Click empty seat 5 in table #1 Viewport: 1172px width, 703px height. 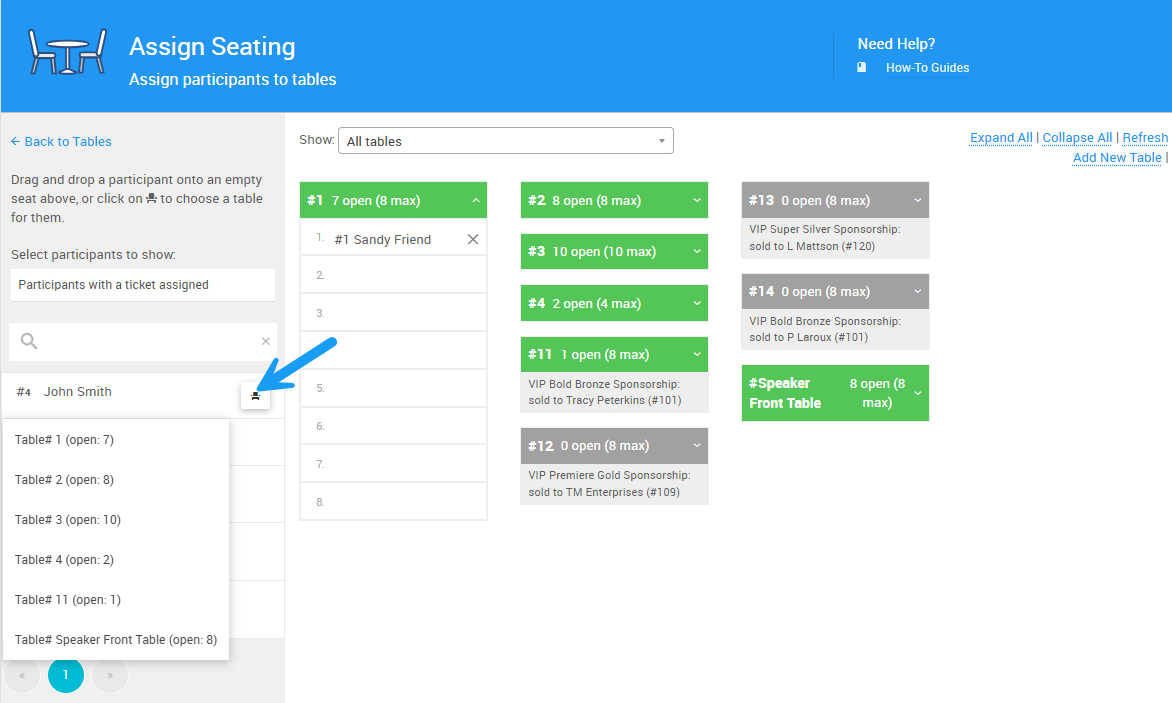coord(393,388)
